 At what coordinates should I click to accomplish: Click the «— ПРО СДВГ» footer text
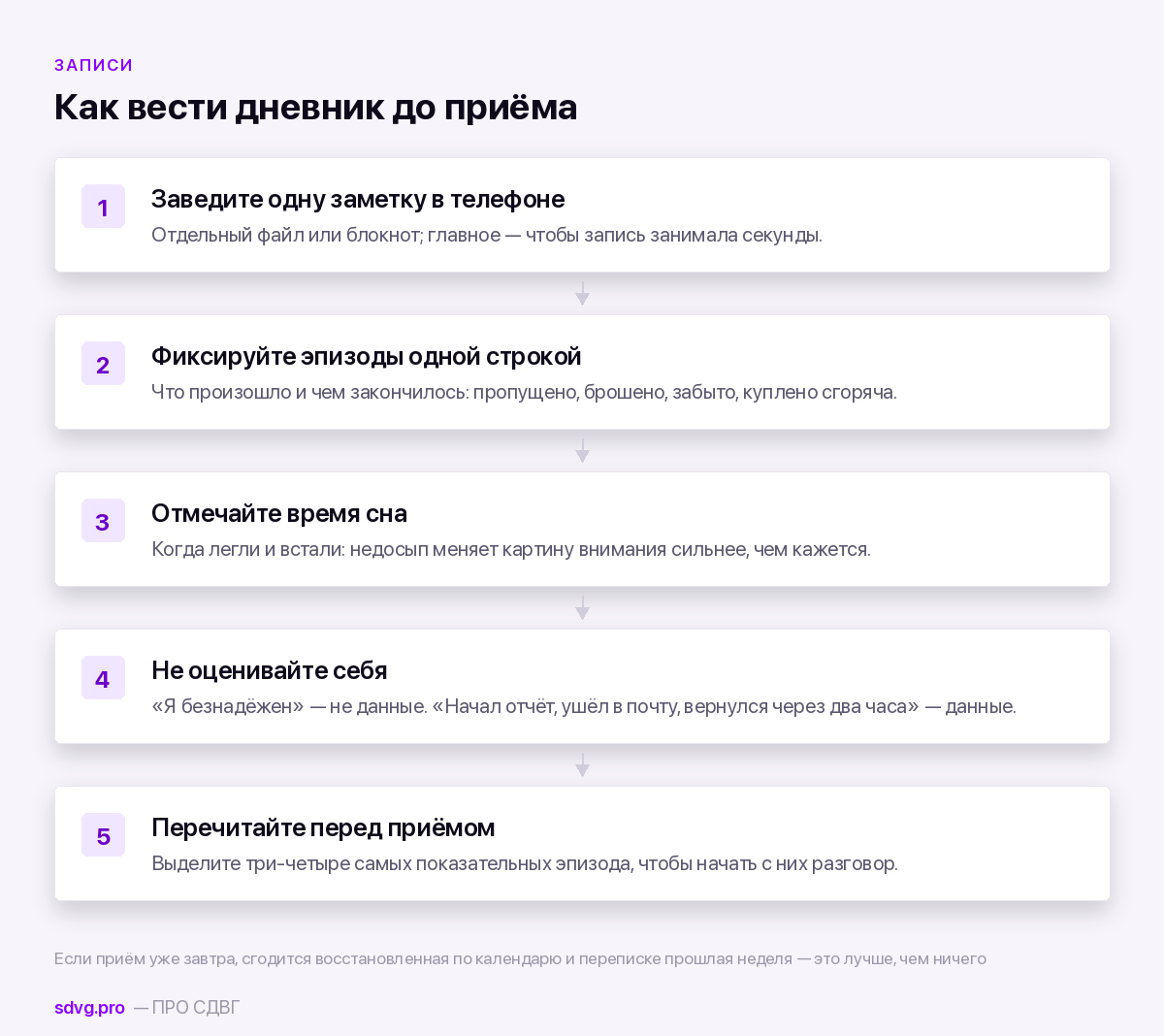point(186,1008)
